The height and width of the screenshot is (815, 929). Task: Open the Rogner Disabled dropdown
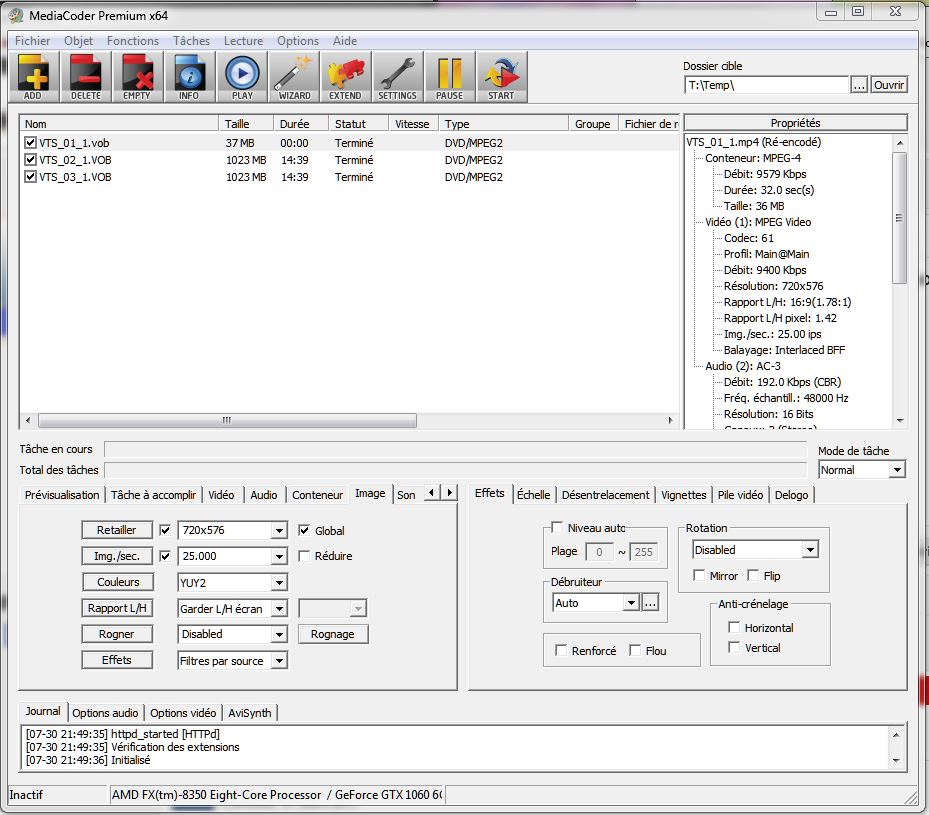tap(279, 634)
